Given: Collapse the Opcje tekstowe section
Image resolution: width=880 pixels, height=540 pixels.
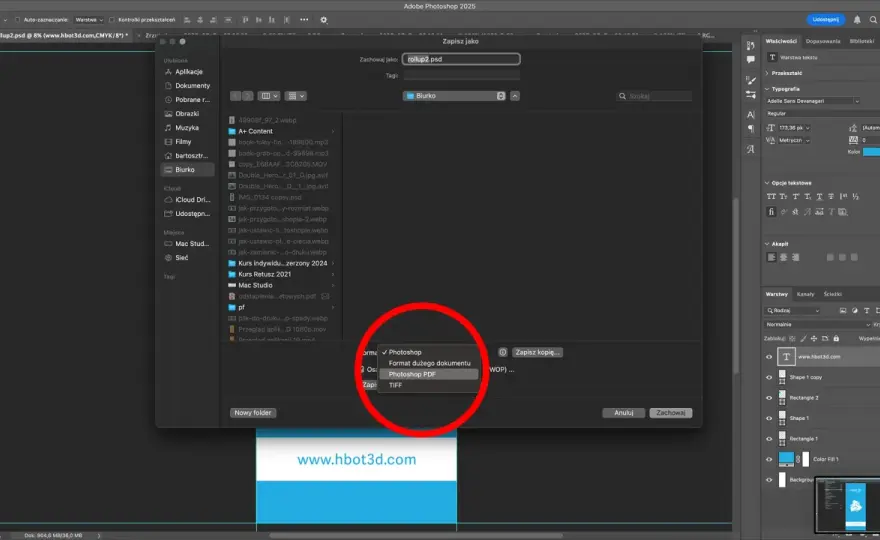Looking at the screenshot, I should pos(767,183).
